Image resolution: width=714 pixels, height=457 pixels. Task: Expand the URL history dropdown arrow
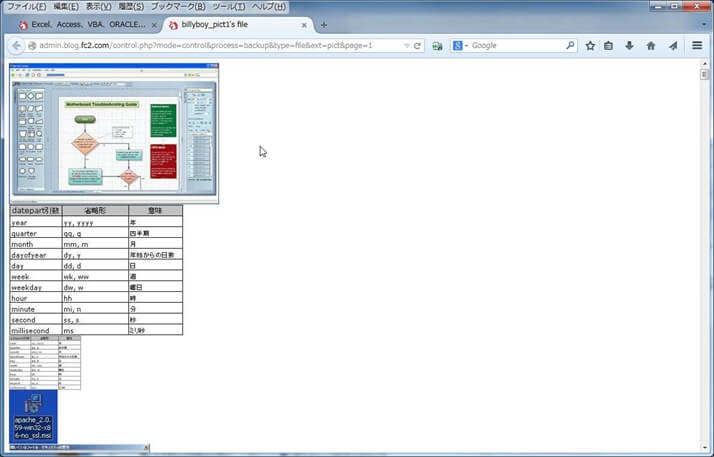(406, 46)
